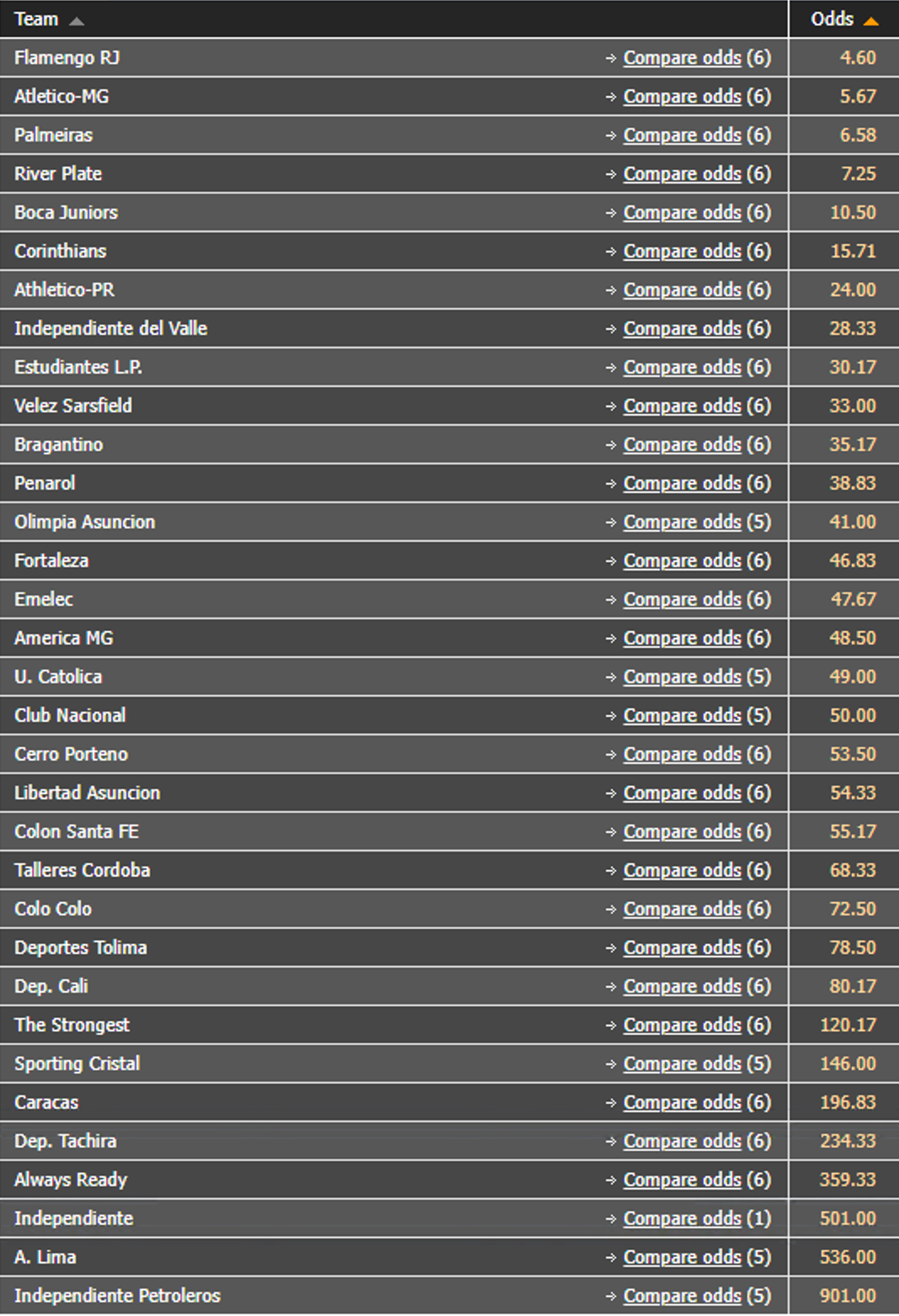
Task: Click arrow icon in Caracas row
Action: (610, 1103)
